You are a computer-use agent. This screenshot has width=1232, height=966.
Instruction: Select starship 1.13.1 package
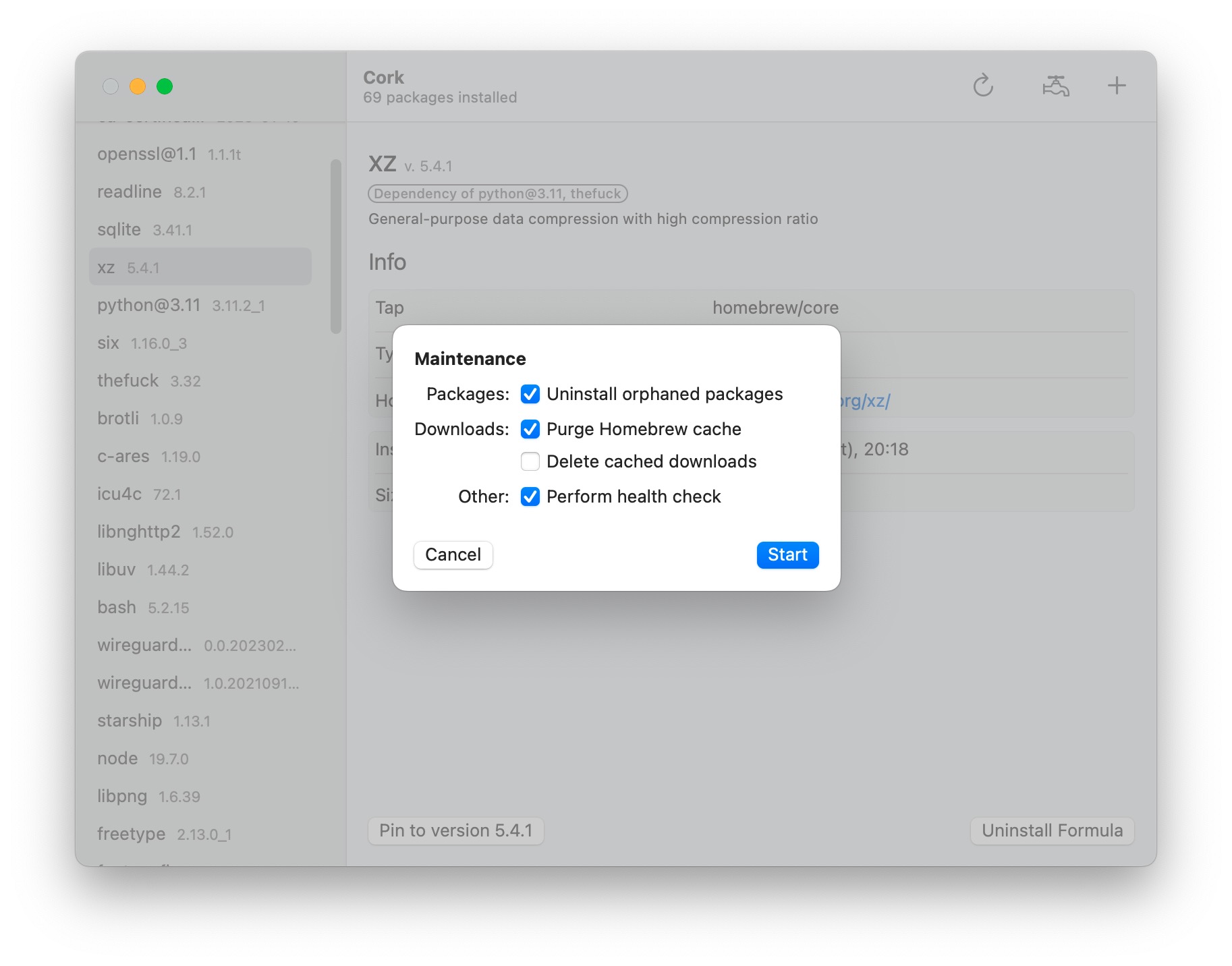tap(200, 721)
